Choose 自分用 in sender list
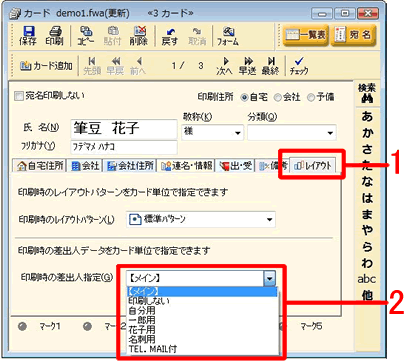This screenshot has height=361, width=404. pyautogui.click(x=202, y=311)
